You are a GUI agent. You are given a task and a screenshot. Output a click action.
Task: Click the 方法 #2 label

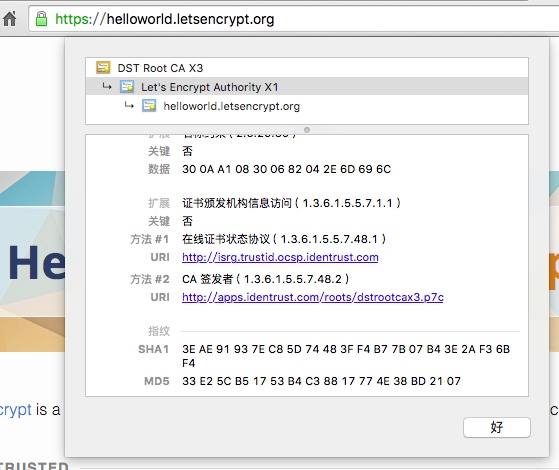click(150, 279)
